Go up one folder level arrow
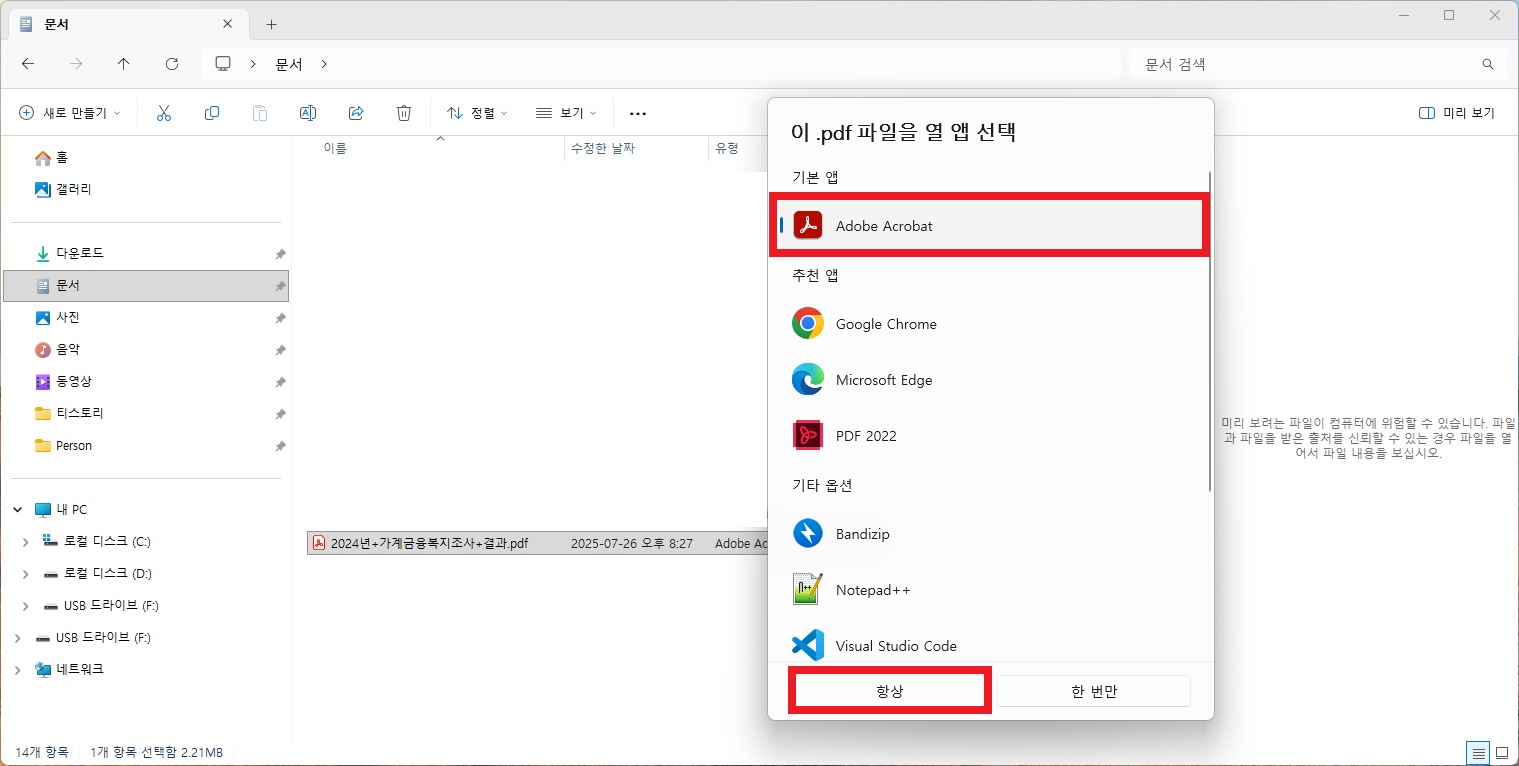This screenshot has width=1519, height=766. 124,64
